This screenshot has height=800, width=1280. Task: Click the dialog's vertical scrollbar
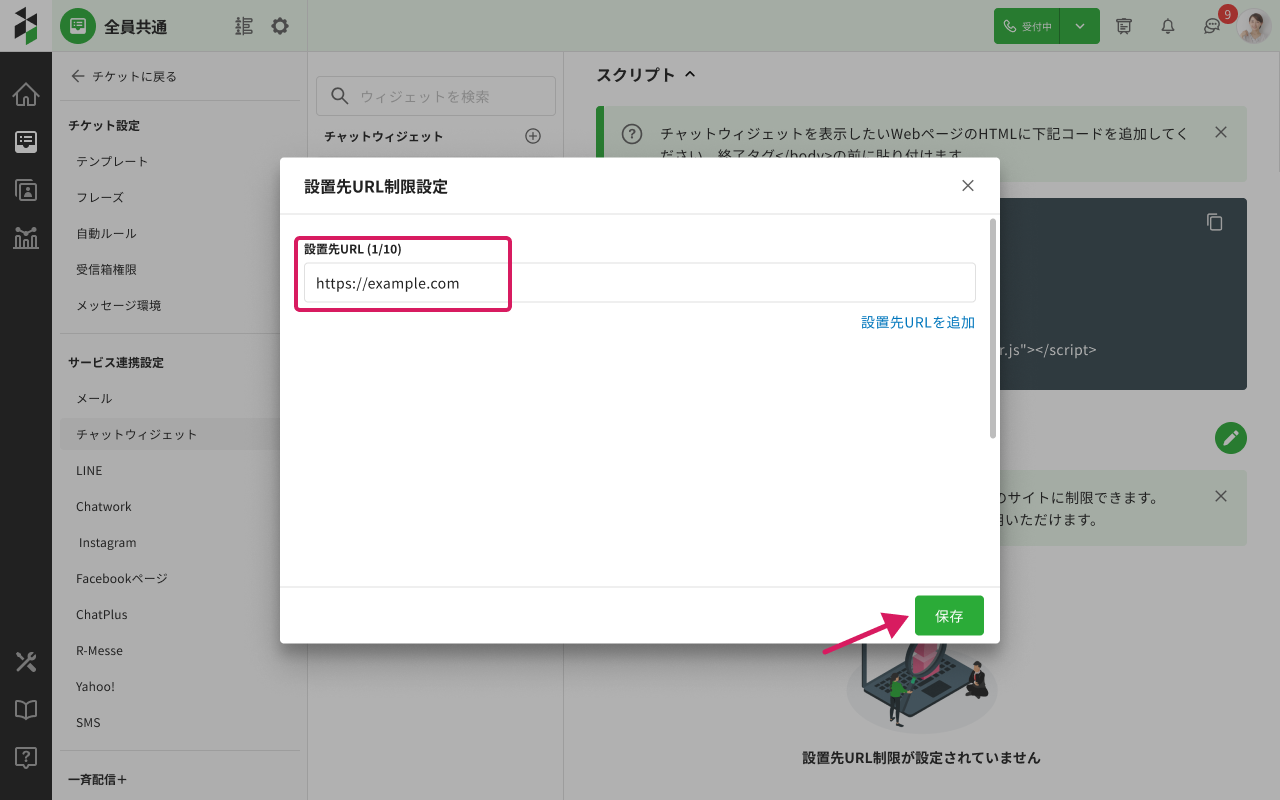(x=992, y=328)
